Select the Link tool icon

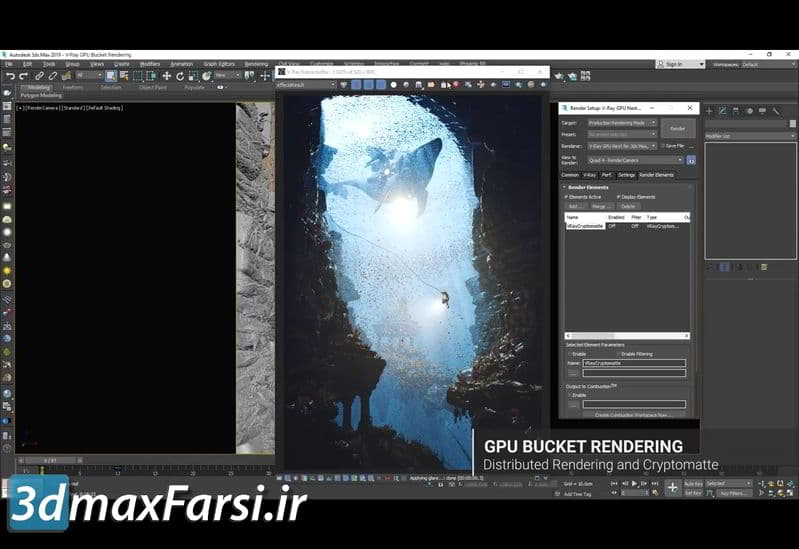(x=40, y=75)
